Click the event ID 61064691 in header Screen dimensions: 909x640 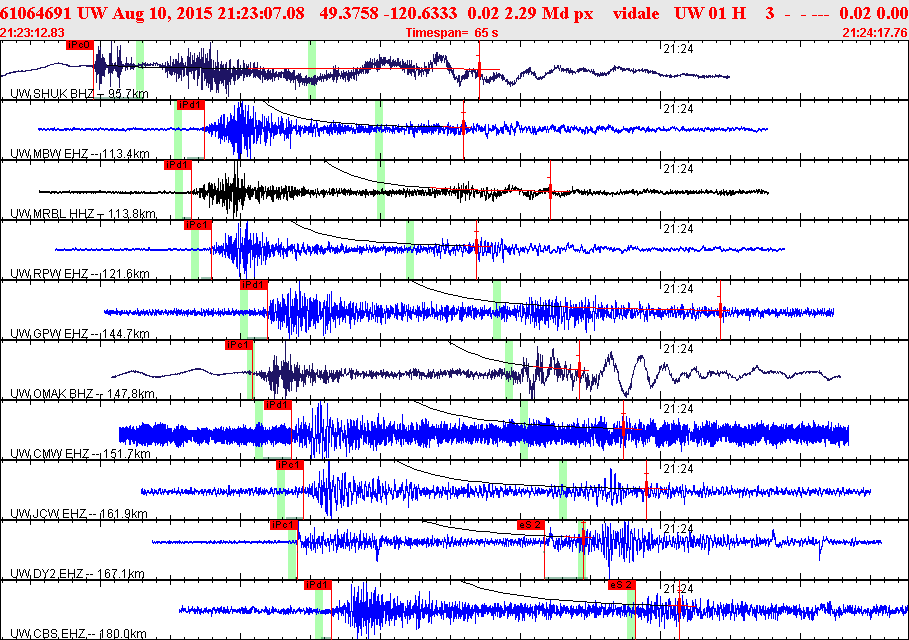click(36, 13)
